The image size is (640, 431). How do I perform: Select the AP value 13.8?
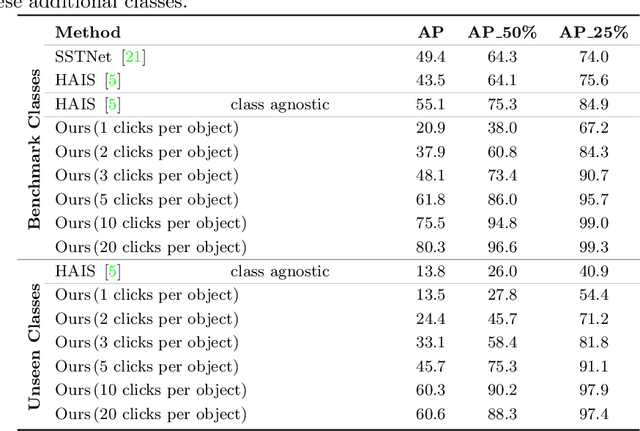(430, 271)
